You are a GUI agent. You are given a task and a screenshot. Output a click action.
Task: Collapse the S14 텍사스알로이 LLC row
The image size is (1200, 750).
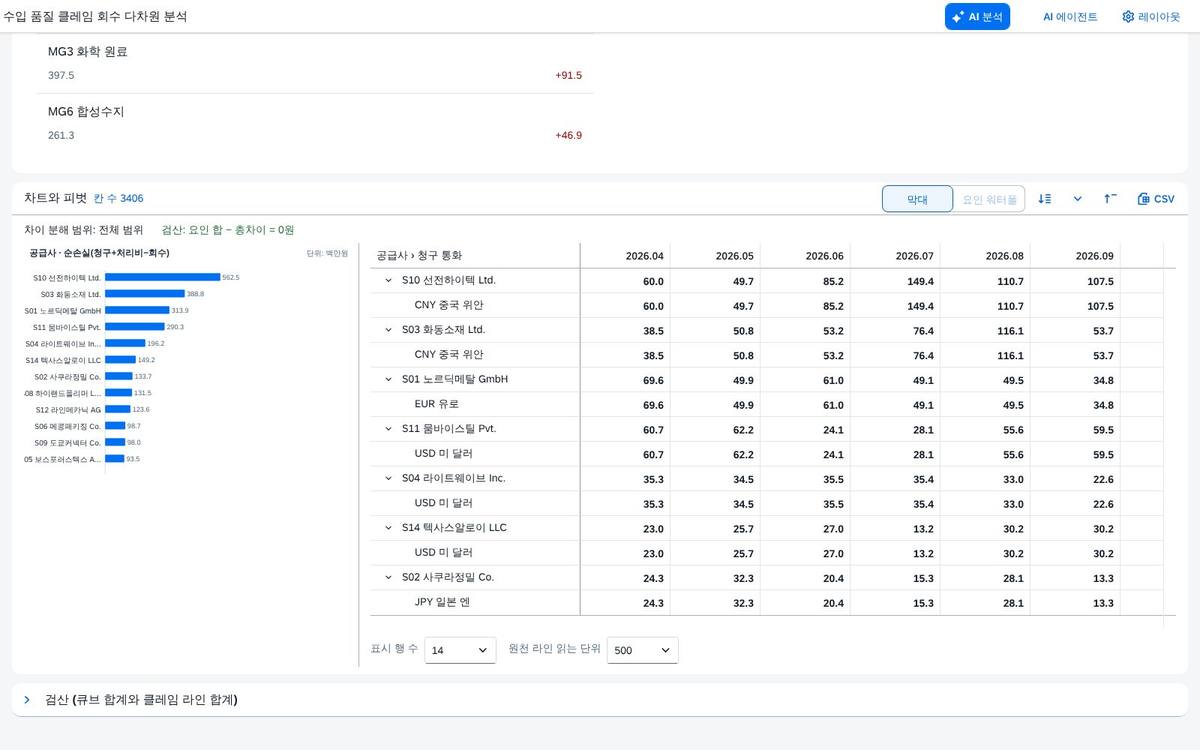tap(389, 528)
